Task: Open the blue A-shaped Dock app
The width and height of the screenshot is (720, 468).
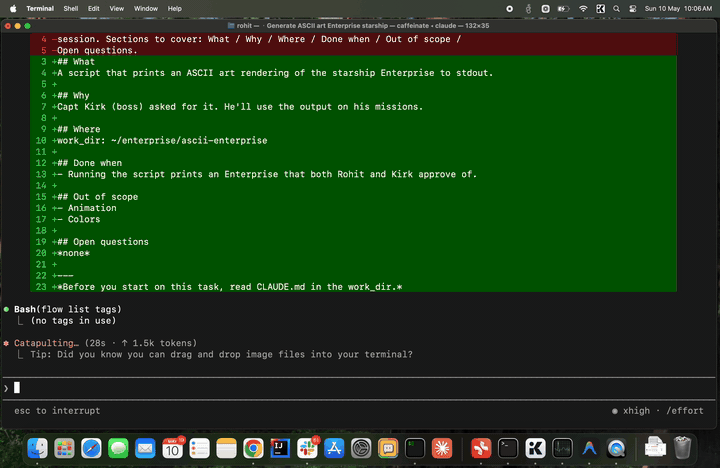Action: click(589, 448)
